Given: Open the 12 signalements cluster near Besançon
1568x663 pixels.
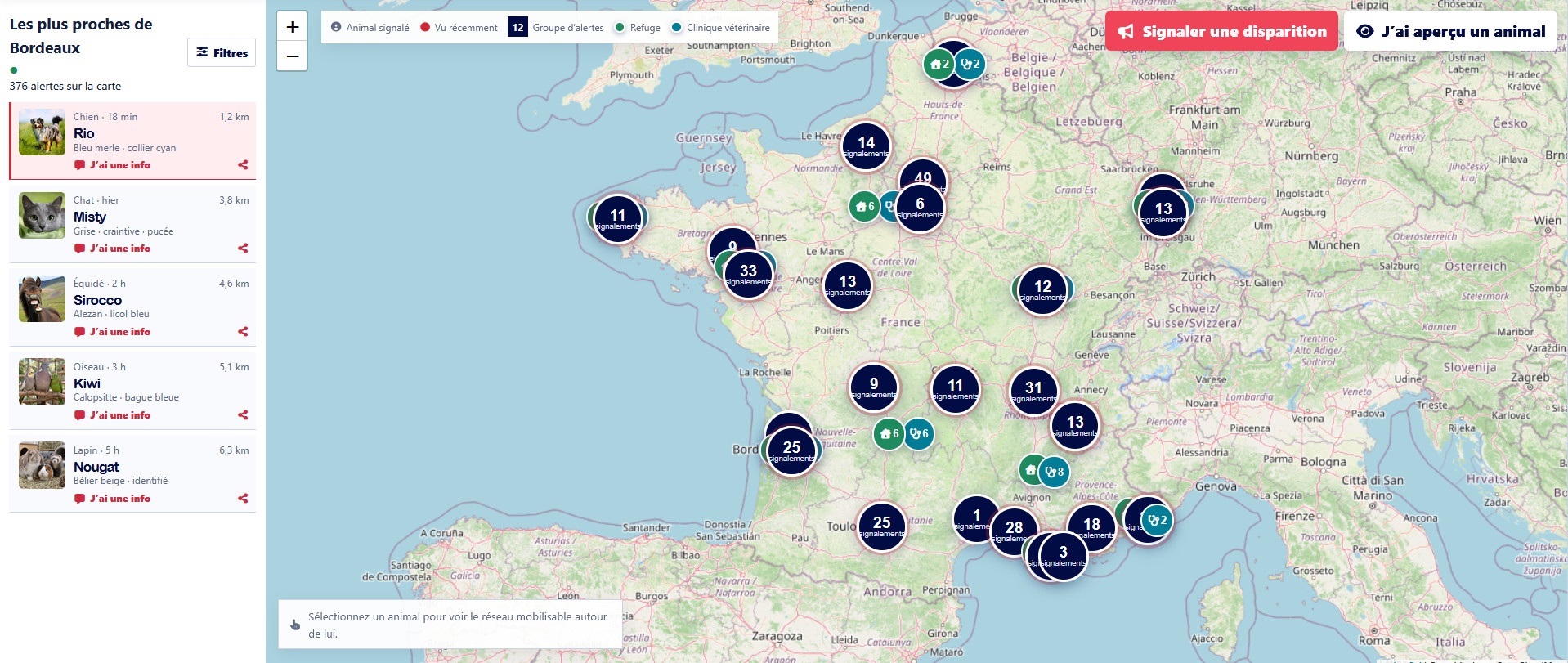Looking at the screenshot, I should tap(1042, 290).
